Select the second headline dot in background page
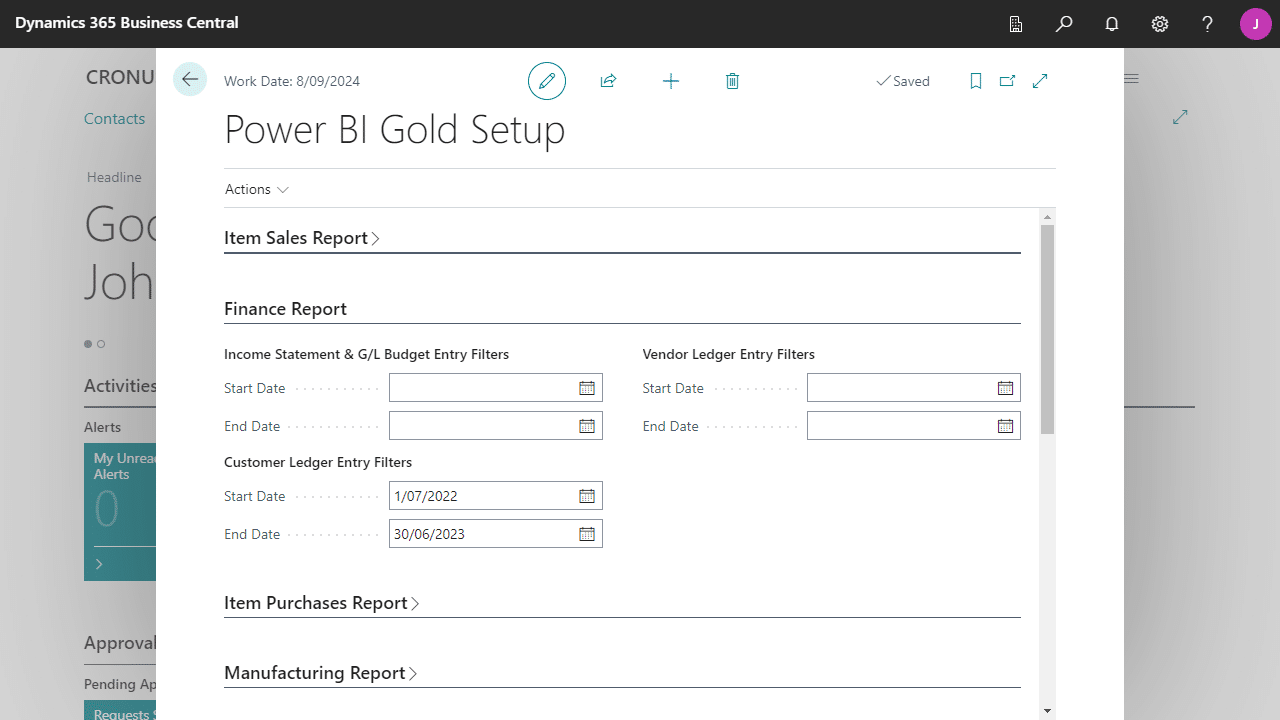Image resolution: width=1280 pixels, height=720 pixels. pos(101,344)
